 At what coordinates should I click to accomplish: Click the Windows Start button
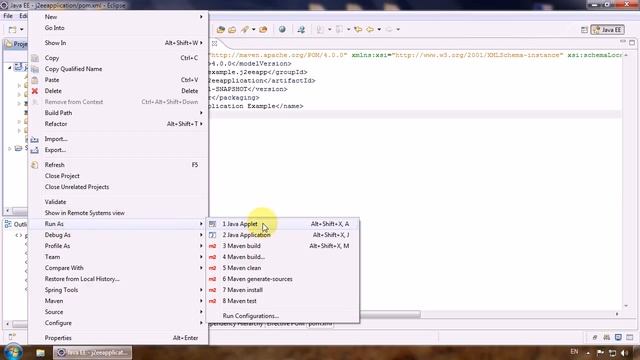tap(13, 352)
